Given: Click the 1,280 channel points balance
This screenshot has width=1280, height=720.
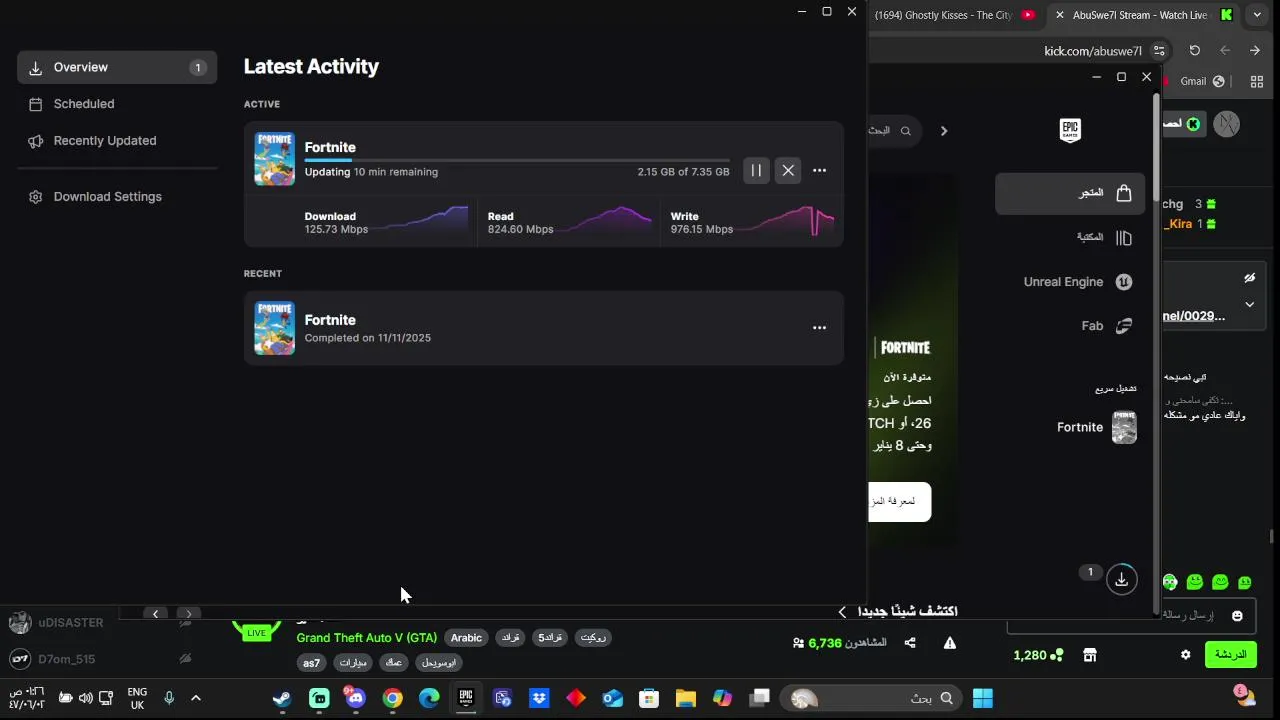Looking at the screenshot, I should [1038, 655].
